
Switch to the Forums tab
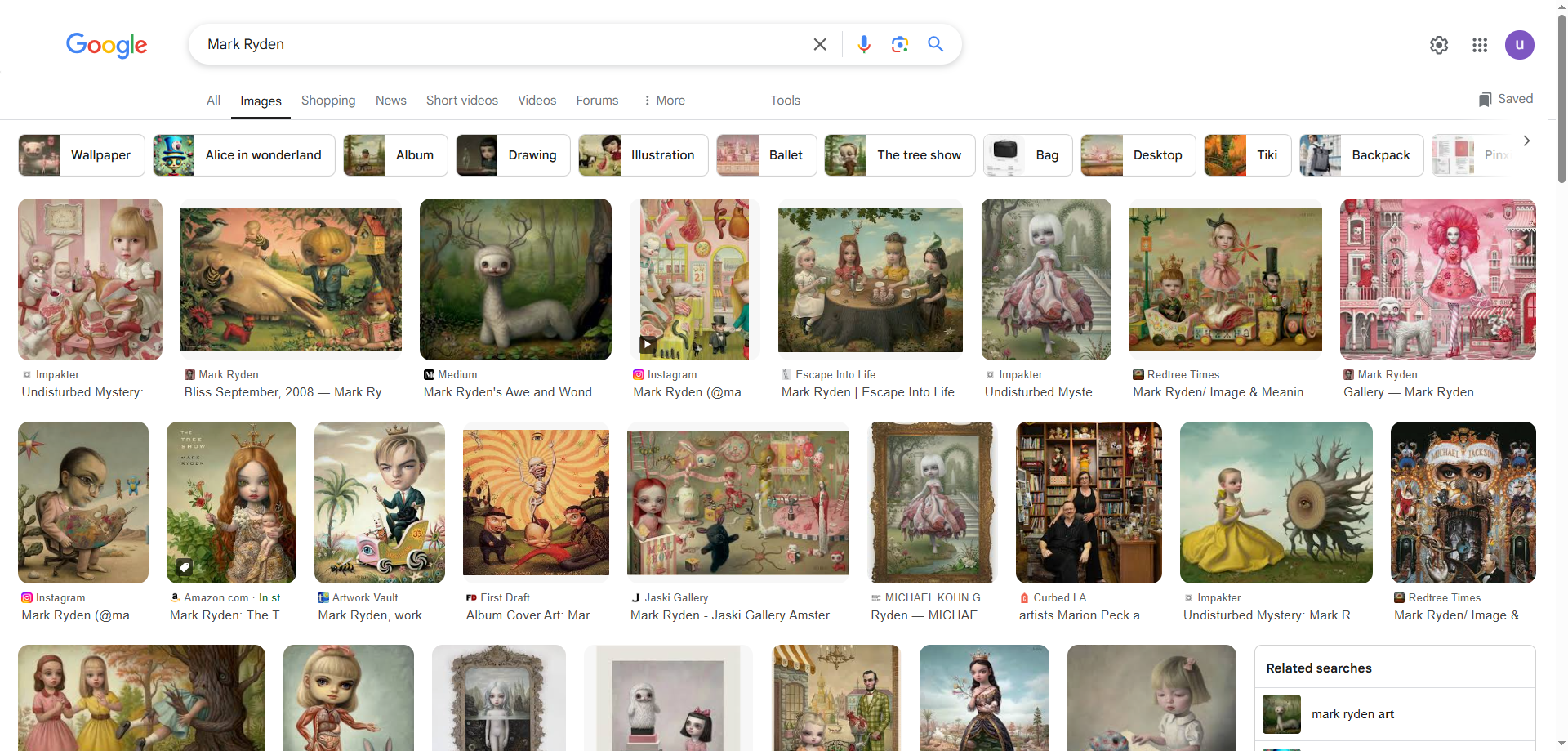point(597,101)
